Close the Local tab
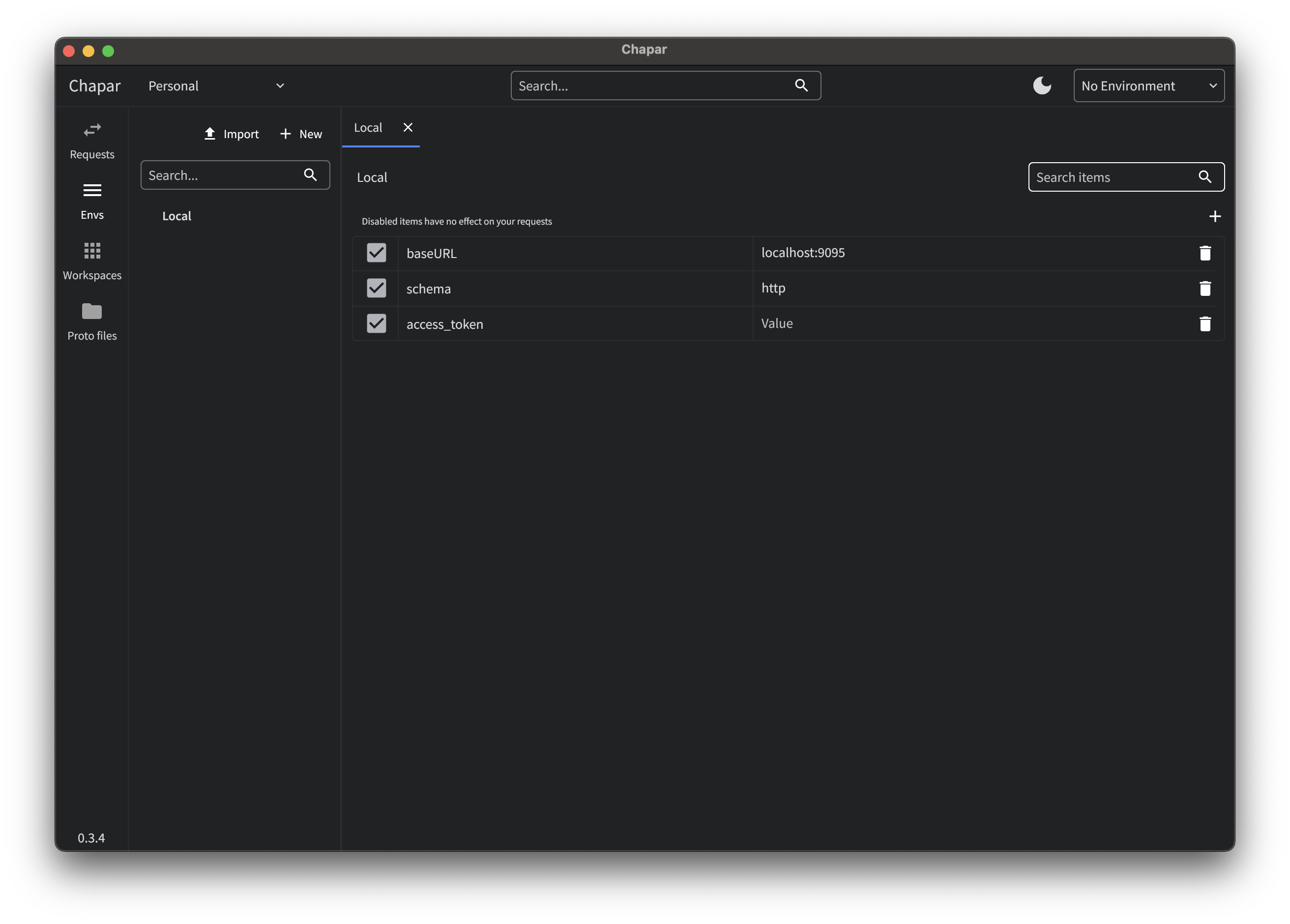 [x=408, y=127]
